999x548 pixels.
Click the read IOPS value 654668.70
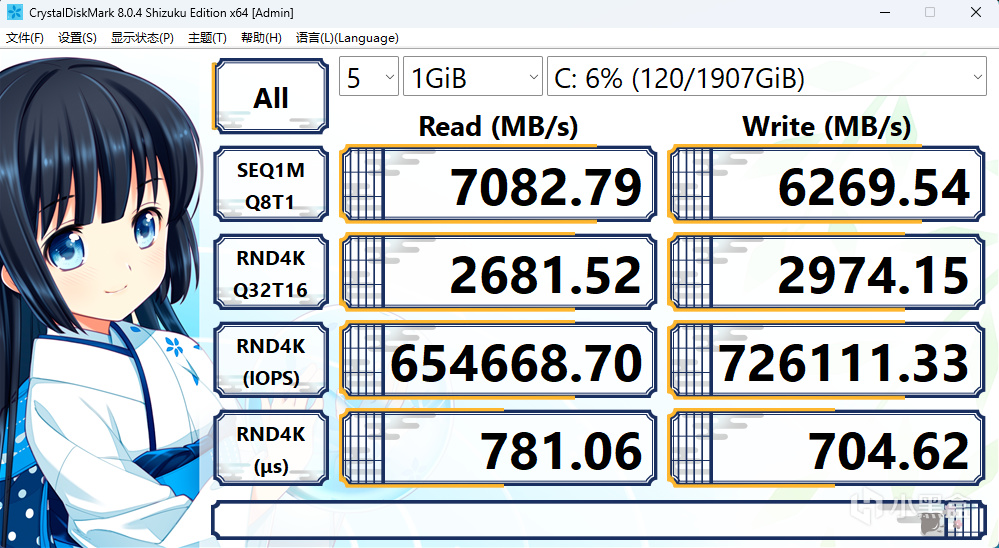(x=499, y=361)
